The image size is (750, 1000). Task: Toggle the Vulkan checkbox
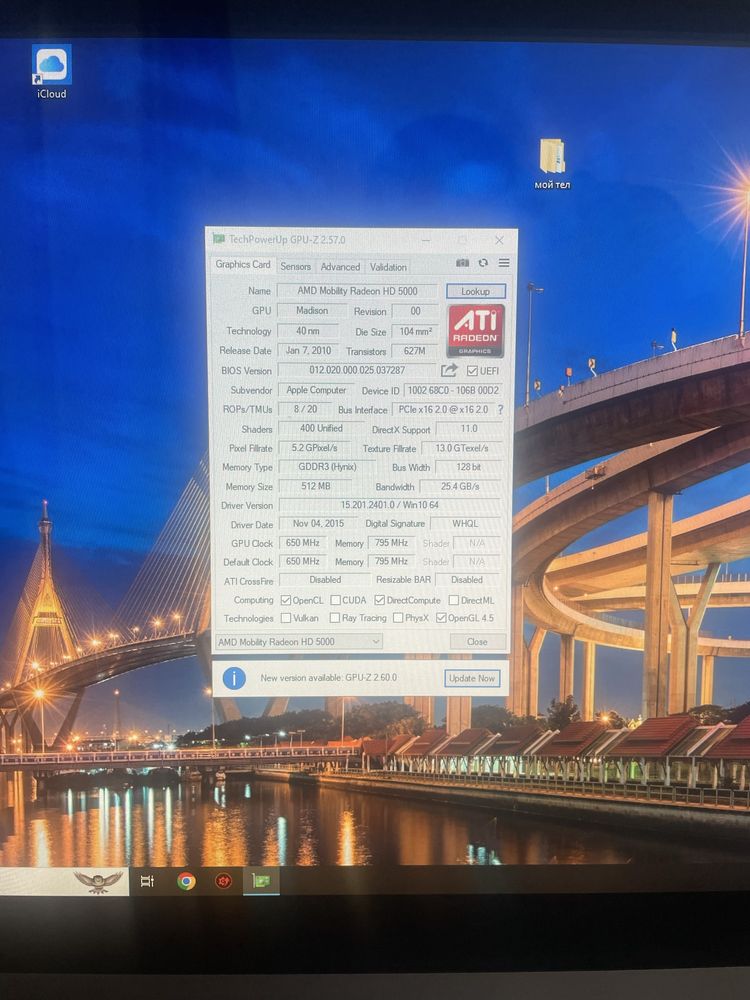pyautogui.click(x=286, y=618)
